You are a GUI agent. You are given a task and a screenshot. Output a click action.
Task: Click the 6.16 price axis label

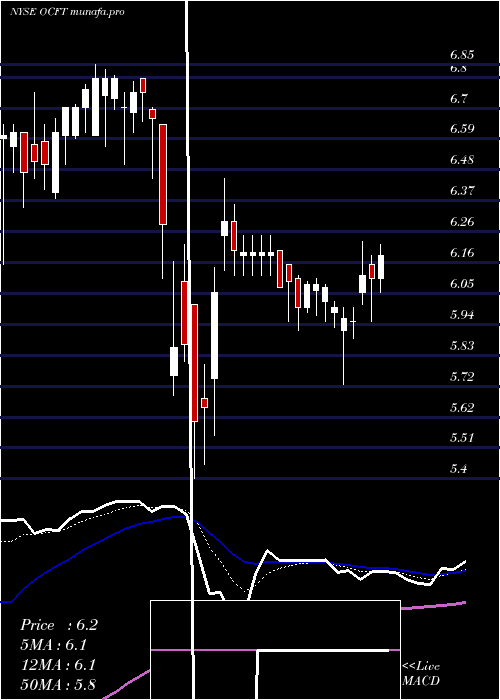coord(462,253)
